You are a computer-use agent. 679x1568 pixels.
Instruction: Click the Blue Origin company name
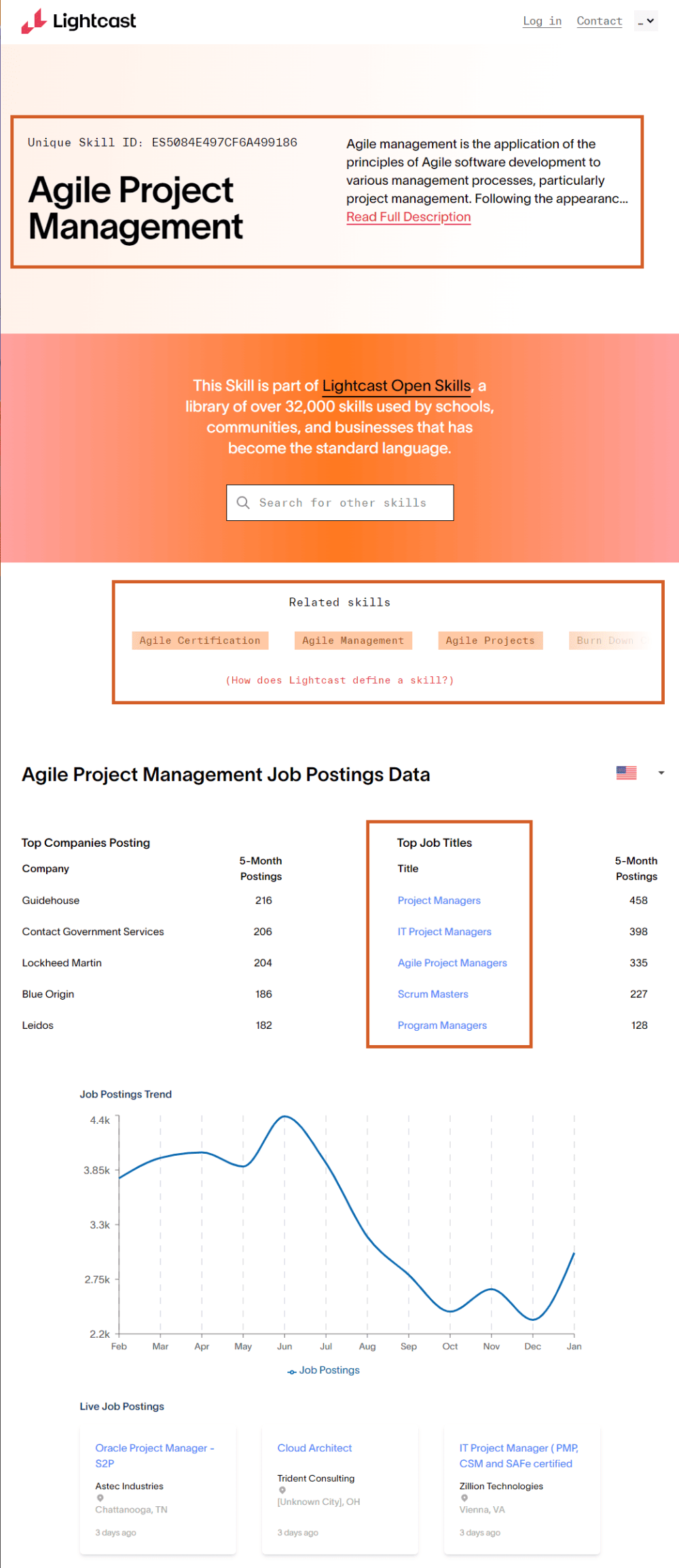[x=48, y=994]
